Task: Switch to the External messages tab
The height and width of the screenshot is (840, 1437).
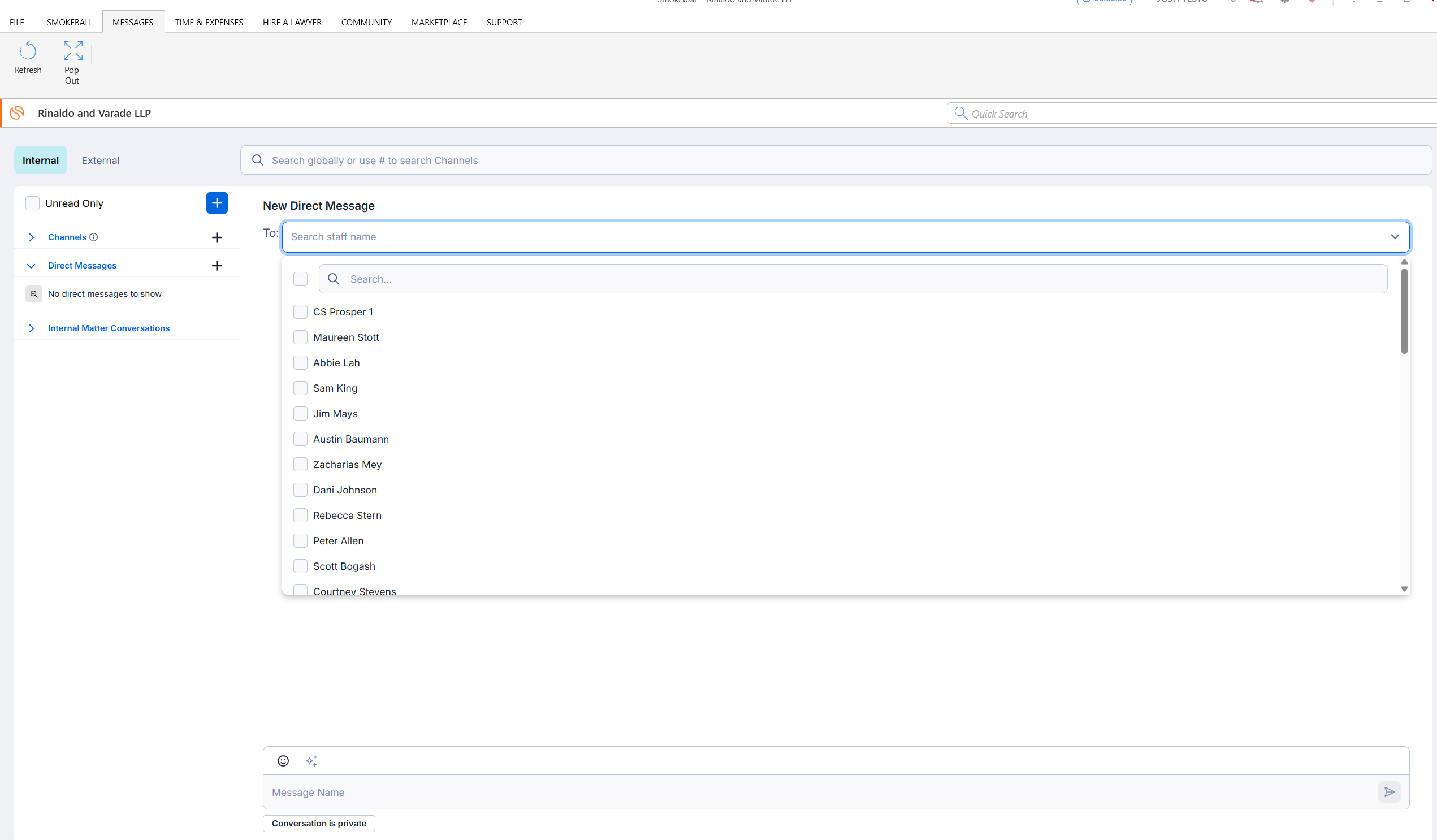Action: click(x=101, y=160)
